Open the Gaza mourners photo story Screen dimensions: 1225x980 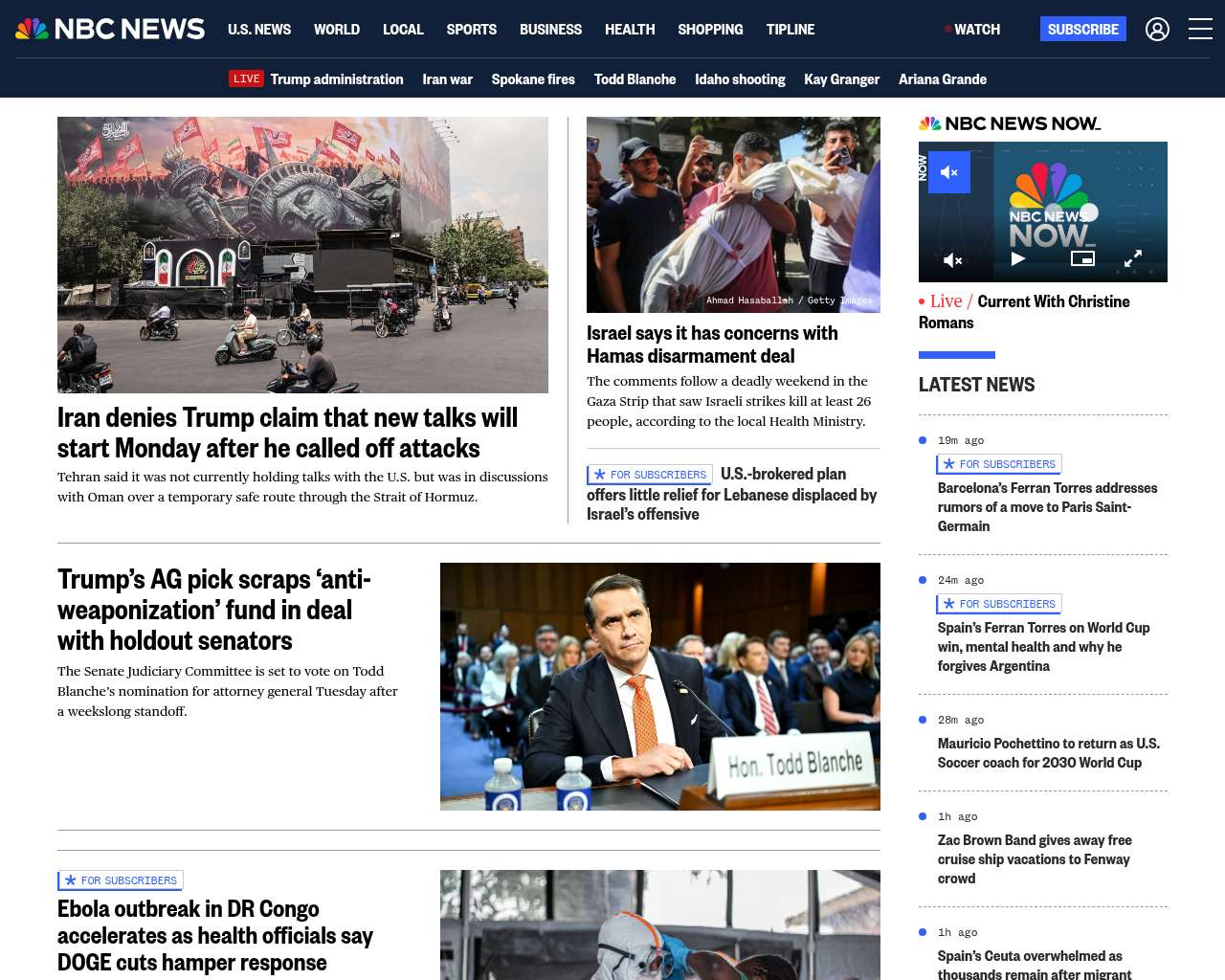click(x=733, y=214)
